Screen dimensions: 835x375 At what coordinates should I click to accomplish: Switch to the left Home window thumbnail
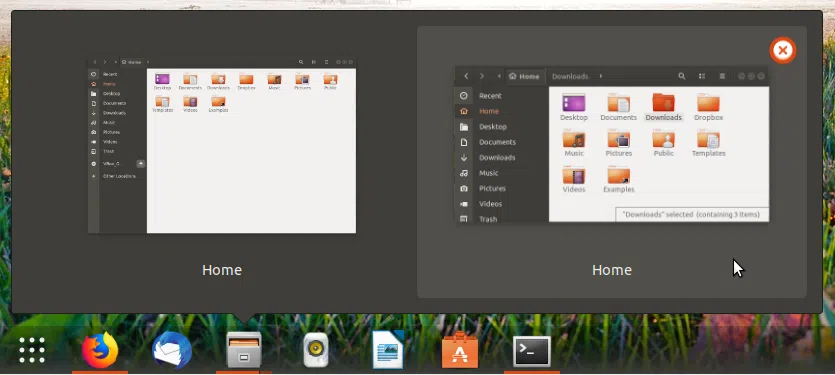tap(222, 145)
